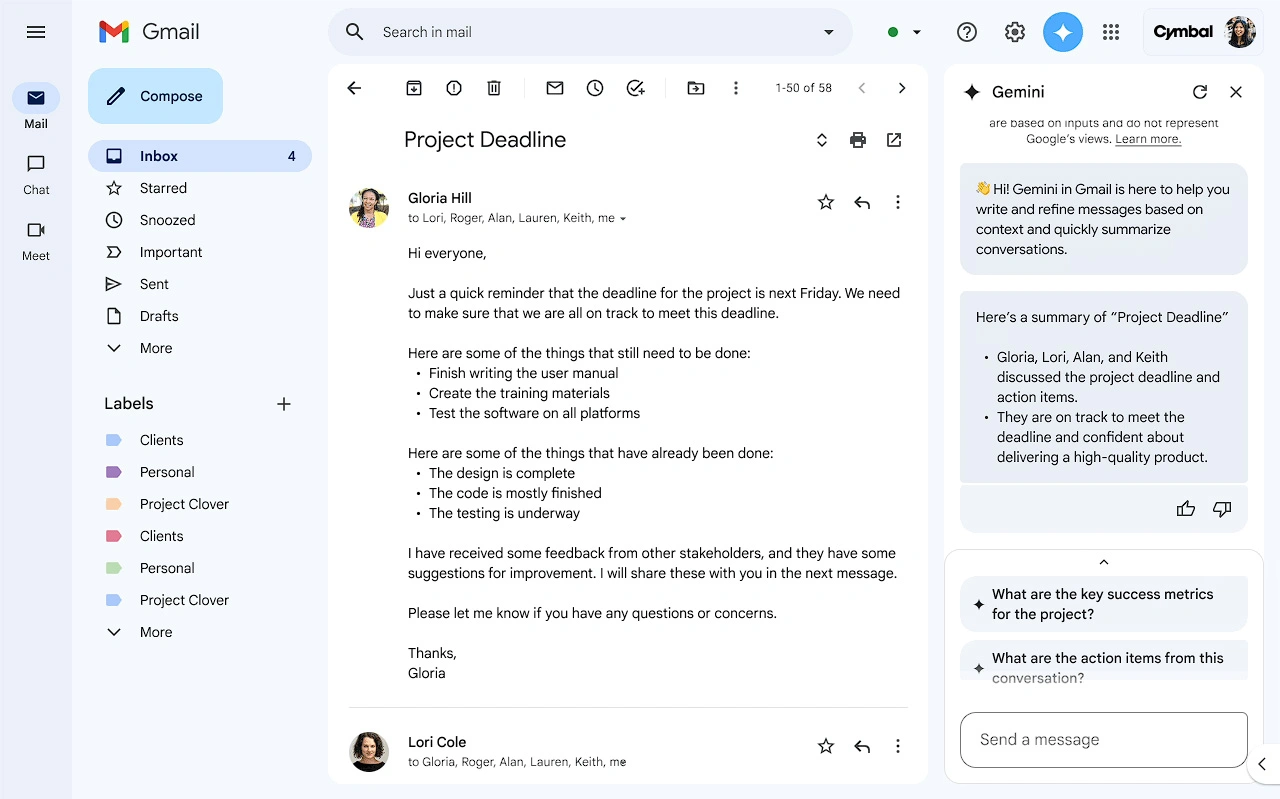Screen dimensions: 1280x799
Task: Open the Settings gear icon
Action: pos(1015,32)
